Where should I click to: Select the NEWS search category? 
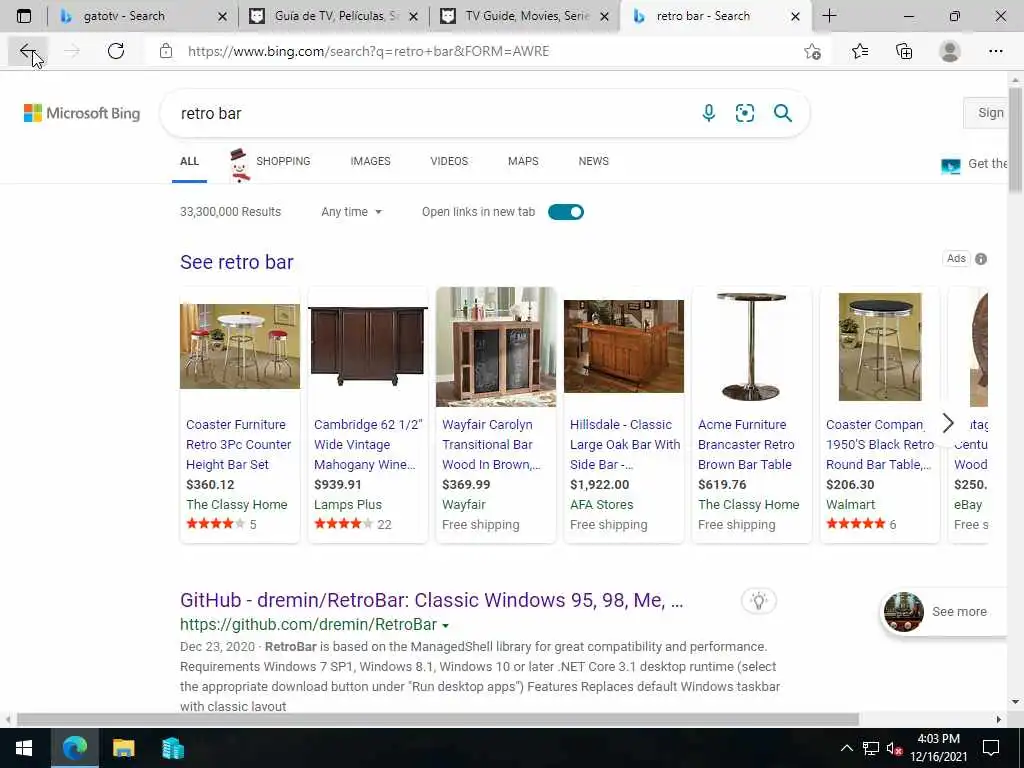[594, 161]
